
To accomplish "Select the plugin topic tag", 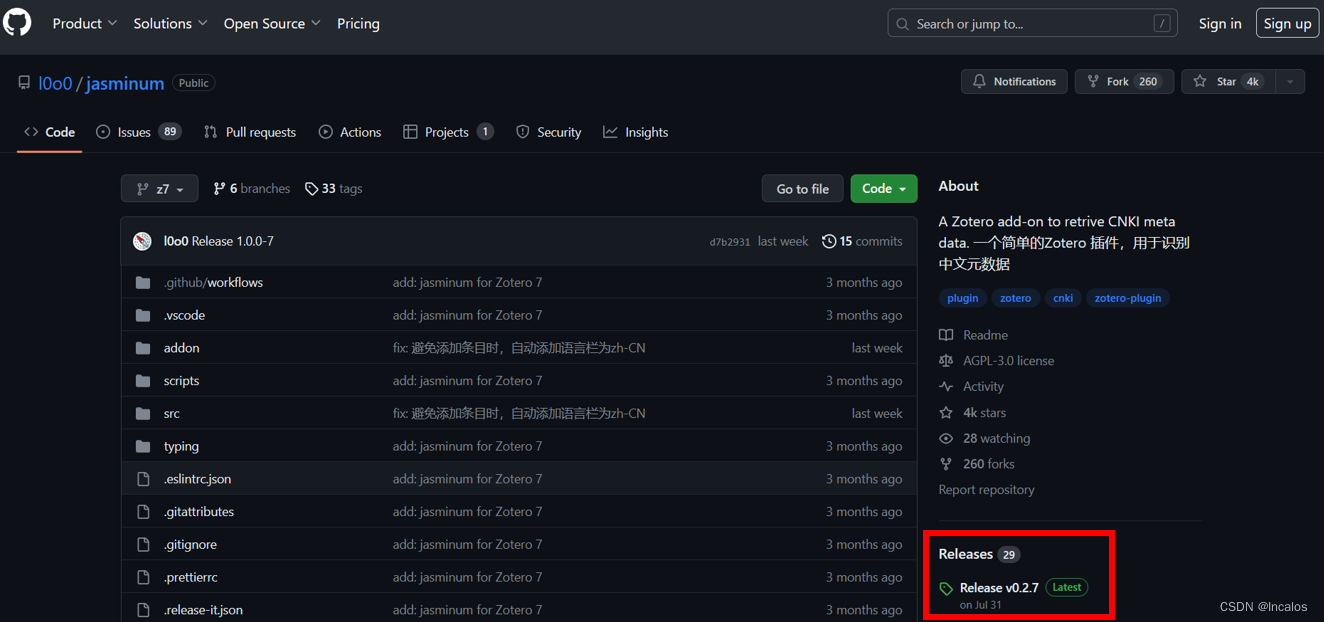I will click(x=963, y=298).
